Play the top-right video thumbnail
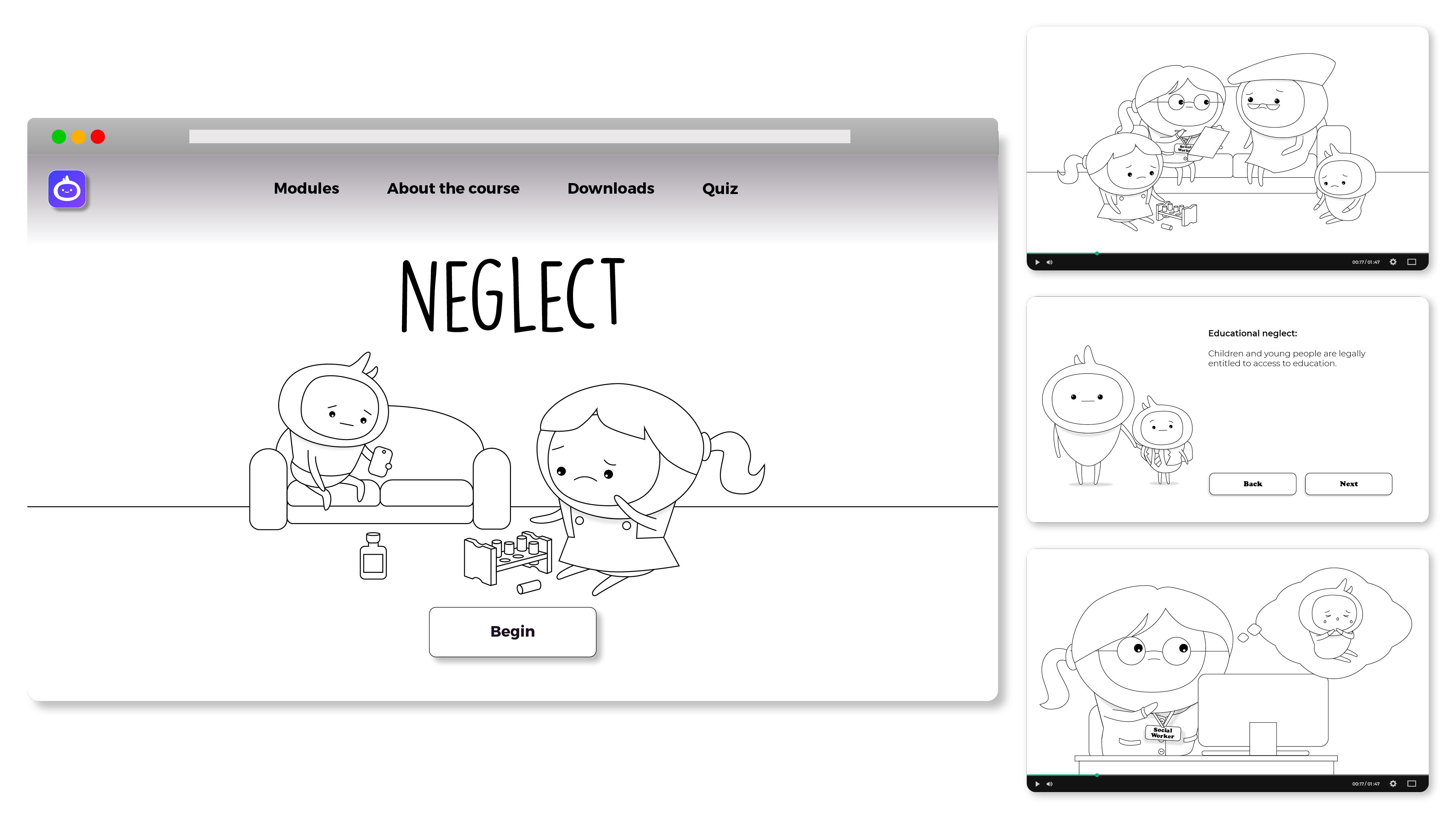Screen dimensions: 1456x819 coord(1037,262)
